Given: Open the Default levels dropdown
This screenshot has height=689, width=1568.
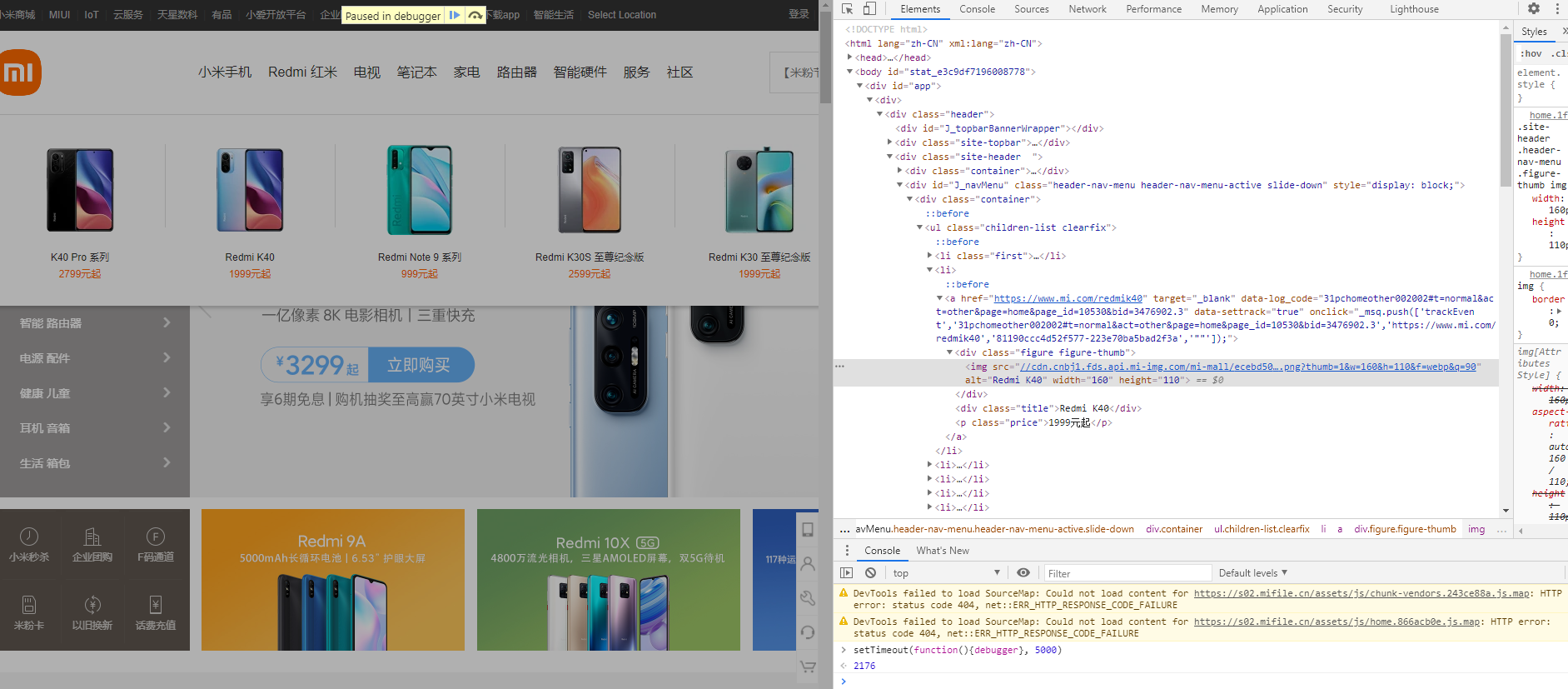Looking at the screenshot, I should [1253, 573].
